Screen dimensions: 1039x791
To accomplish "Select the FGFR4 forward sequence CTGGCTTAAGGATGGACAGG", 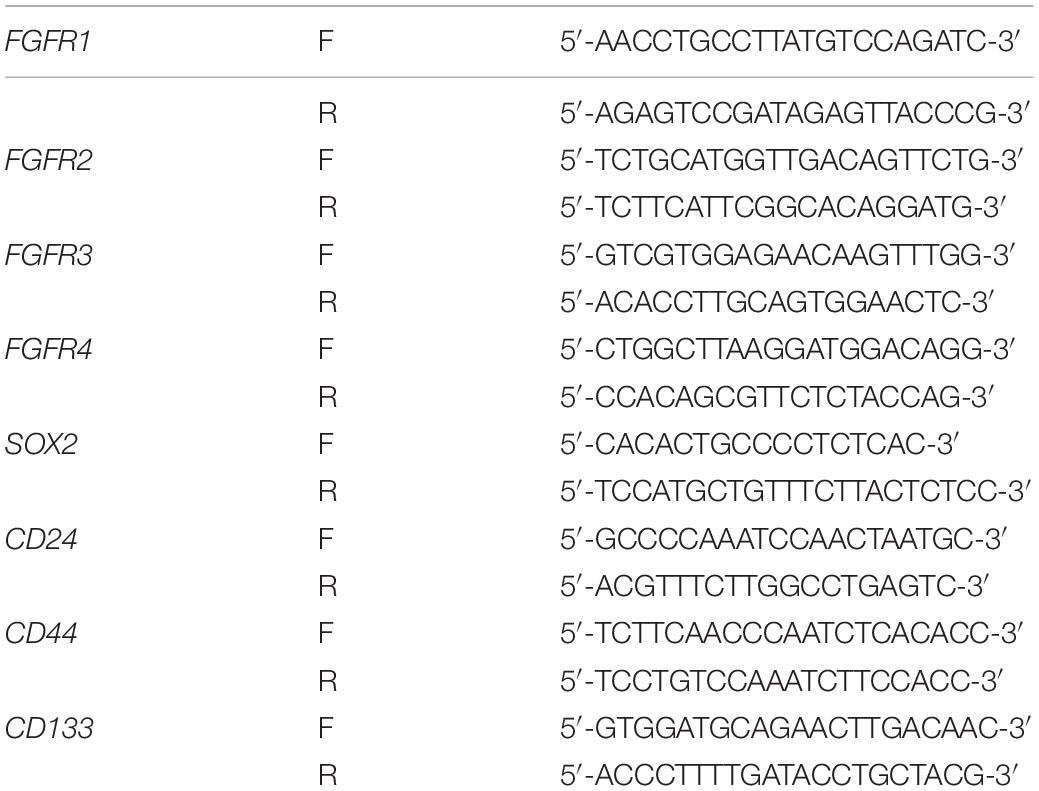I will pyautogui.click(x=787, y=349).
